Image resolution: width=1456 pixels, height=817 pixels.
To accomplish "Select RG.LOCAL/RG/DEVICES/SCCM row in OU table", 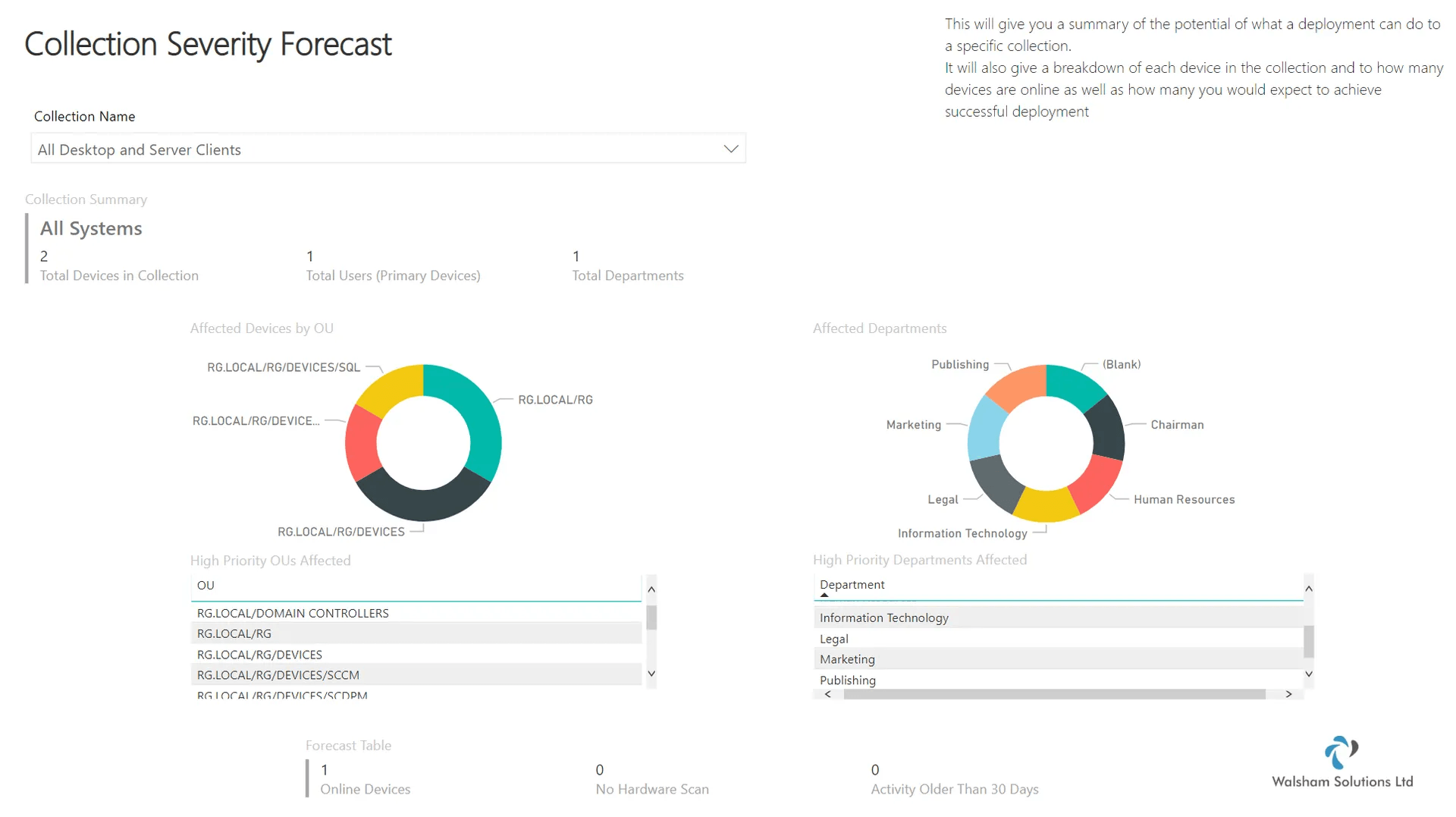I will point(416,675).
